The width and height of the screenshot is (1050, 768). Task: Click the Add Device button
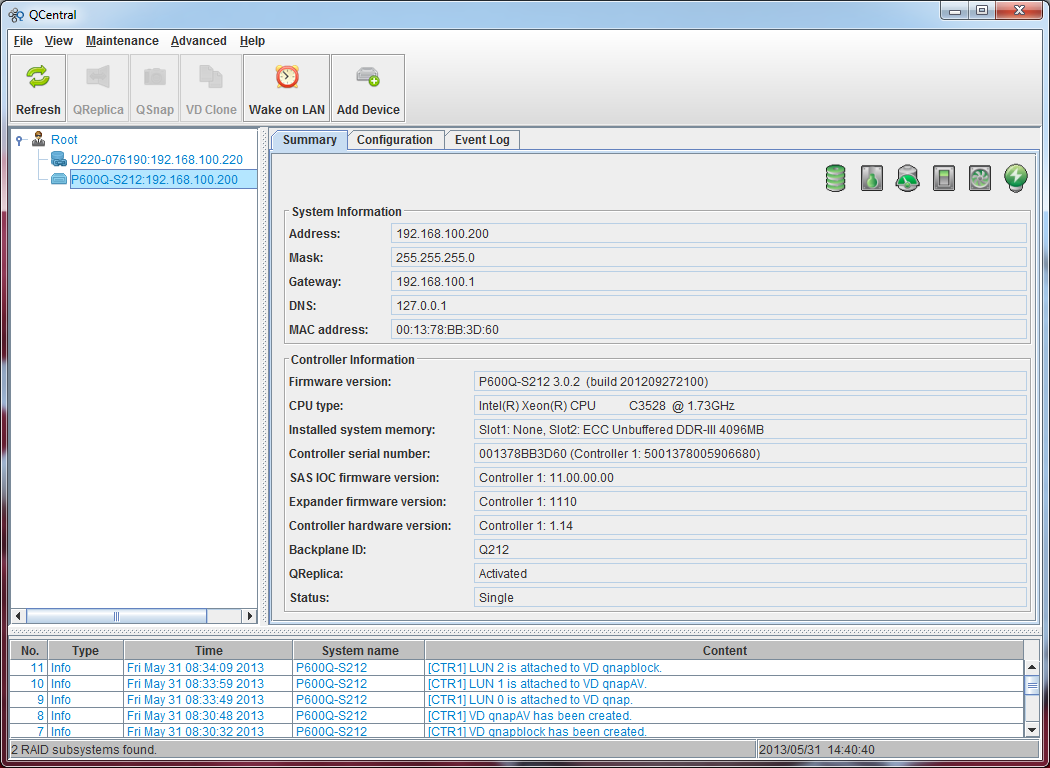coord(368,88)
